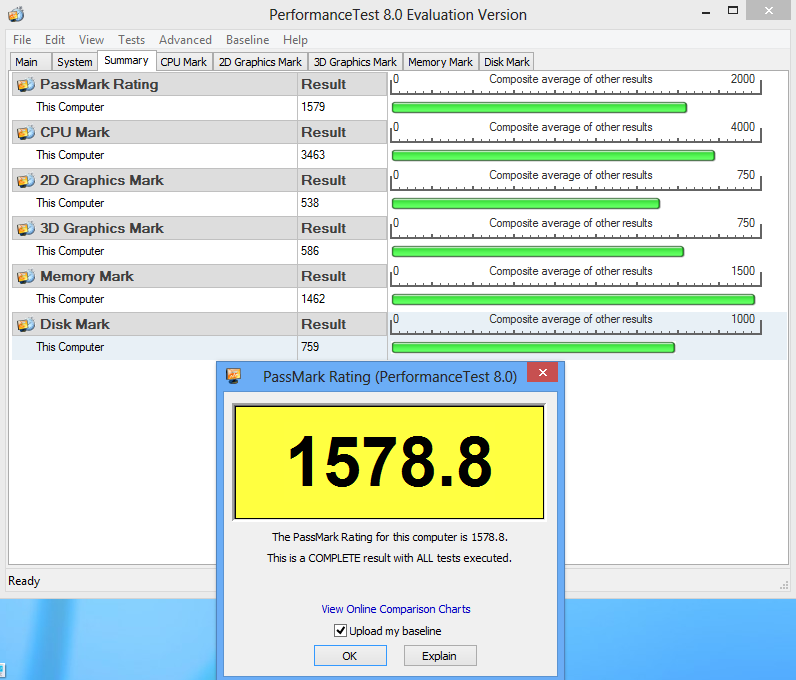Maximize the PerformanceTest window
Viewport: 796px width, 680px height.
point(733,11)
